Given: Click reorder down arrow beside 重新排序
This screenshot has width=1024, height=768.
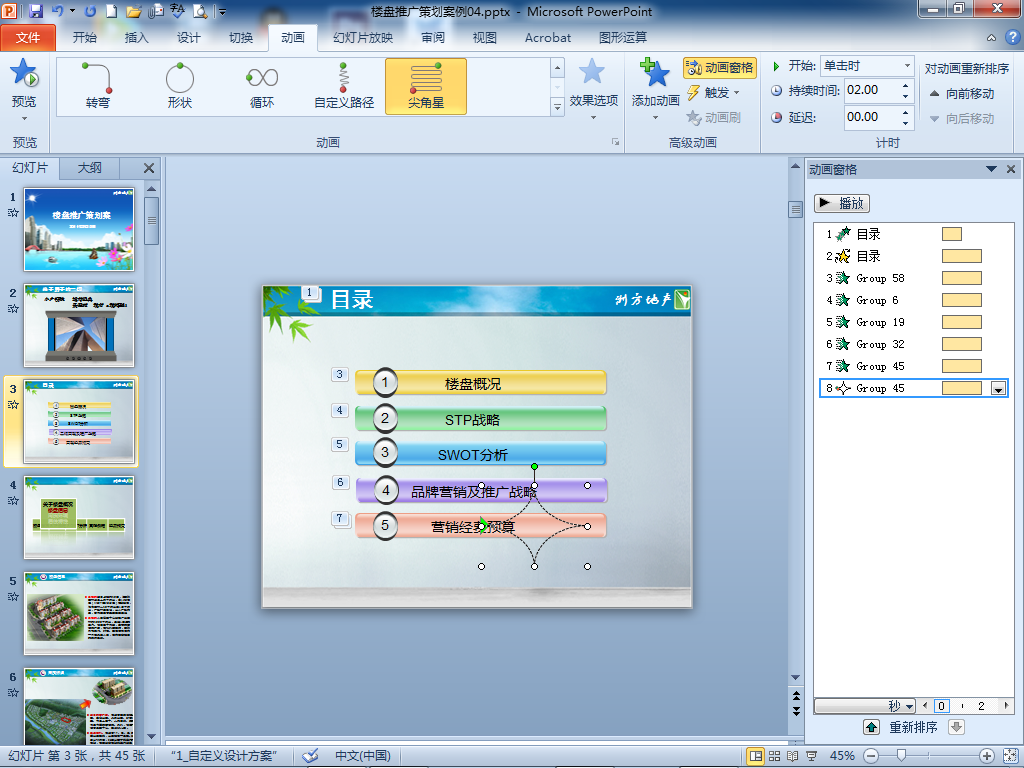Looking at the screenshot, I should point(956,727).
